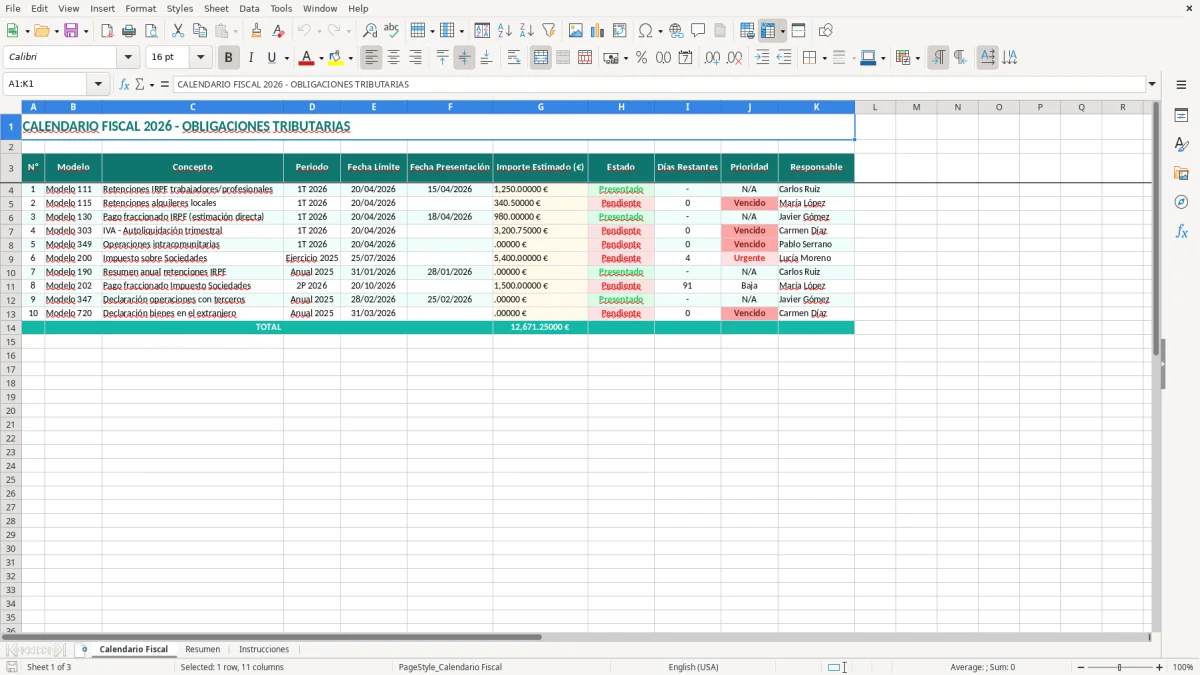Insert an image
The width and height of the screenshot is (1200, 675).
coord(576,31)
